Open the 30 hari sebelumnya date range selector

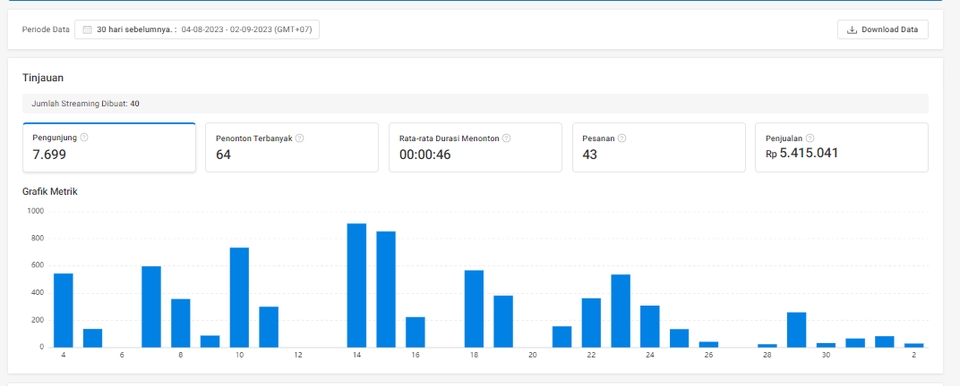197,29
